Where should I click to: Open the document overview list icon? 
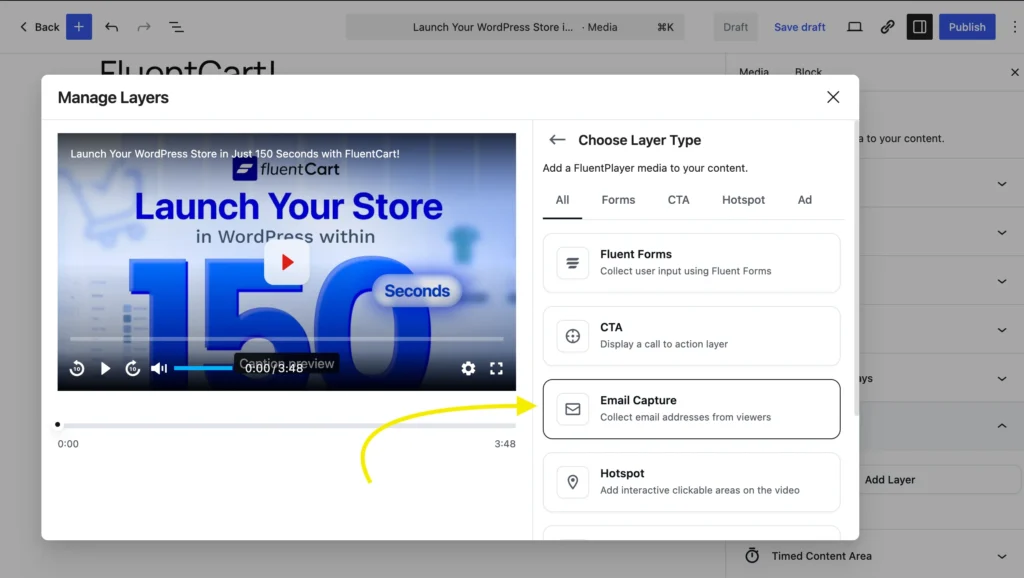click(x=176, y=27)
